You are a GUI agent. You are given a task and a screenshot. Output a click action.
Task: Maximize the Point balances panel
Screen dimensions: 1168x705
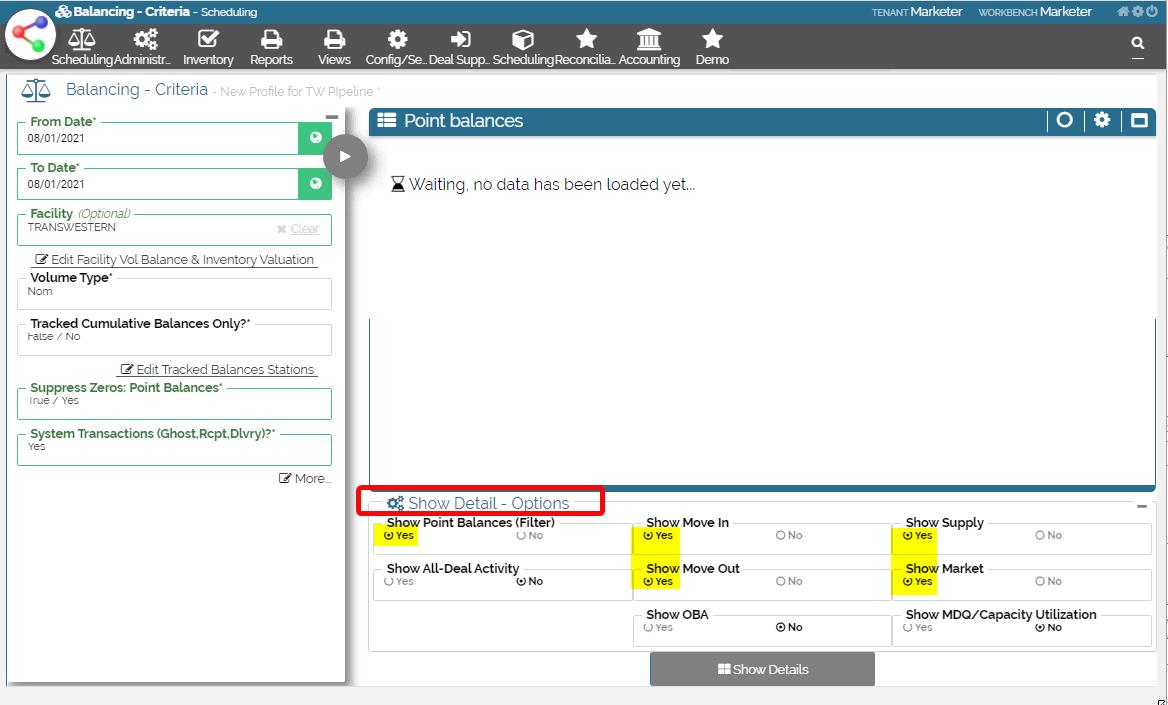[1139, 120]
